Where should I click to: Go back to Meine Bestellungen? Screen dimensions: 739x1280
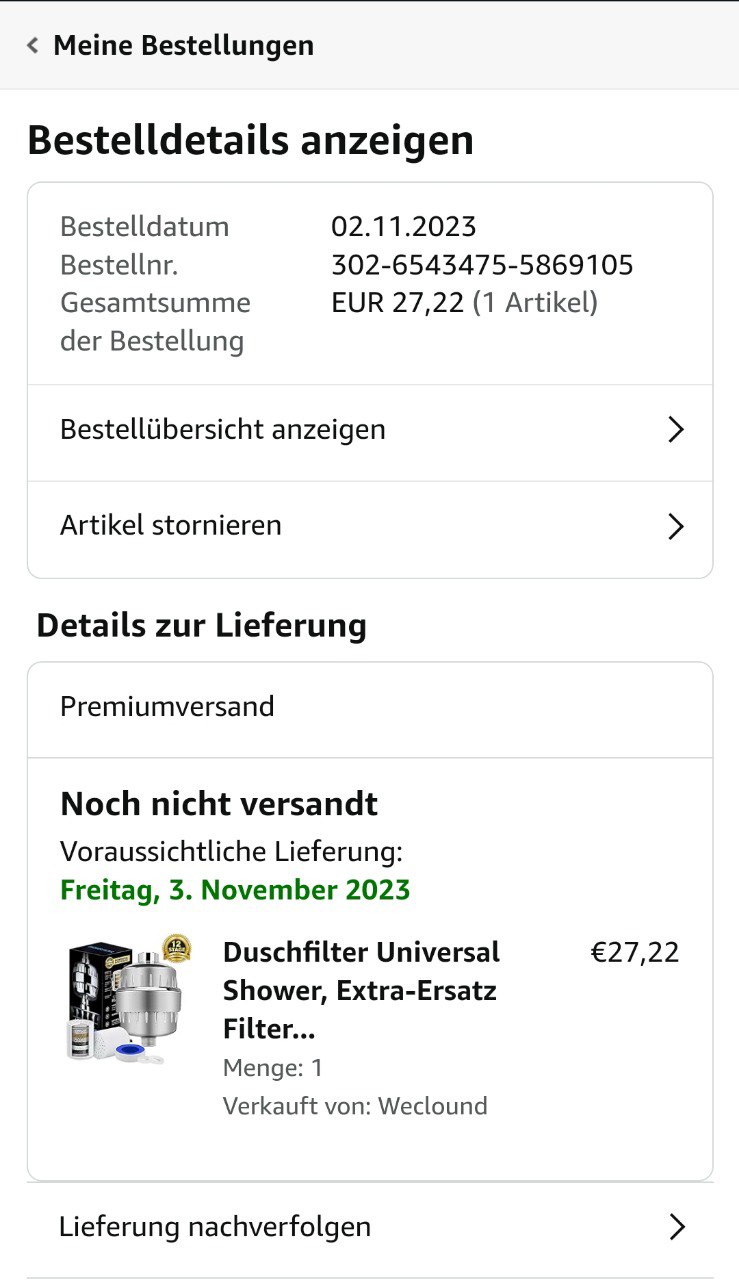point(183,45)
